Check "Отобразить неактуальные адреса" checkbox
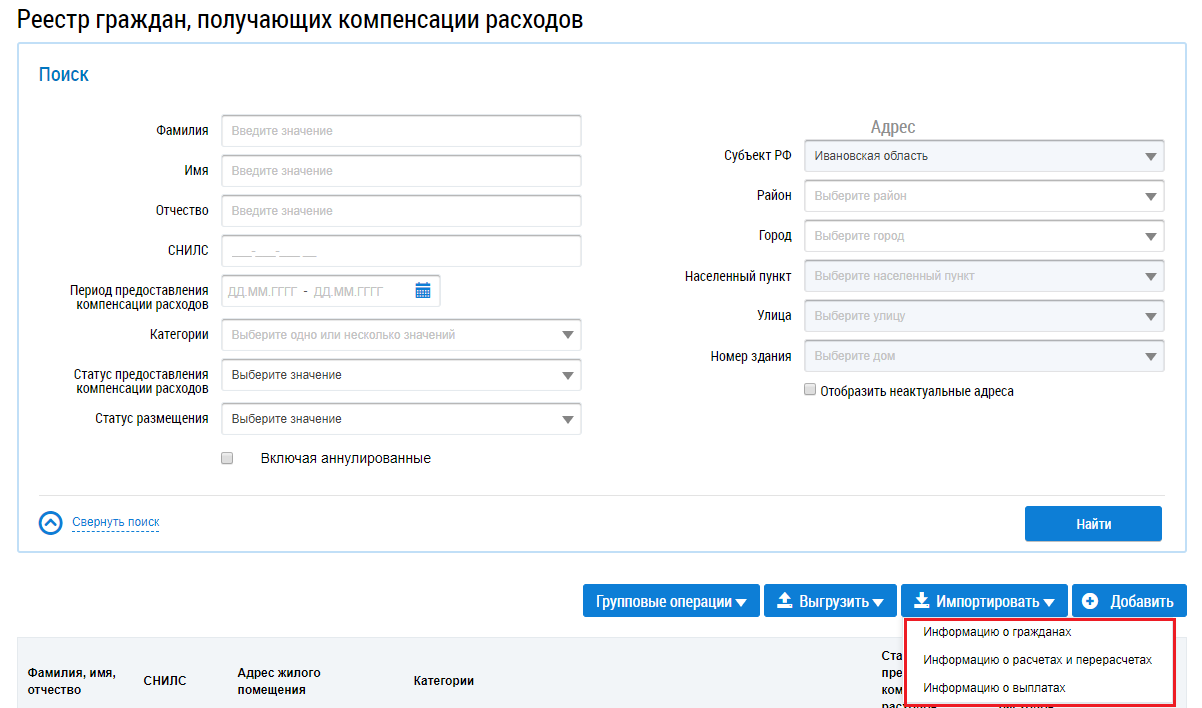The width and height of the screenshot is (1202, 708). (810, 391)
